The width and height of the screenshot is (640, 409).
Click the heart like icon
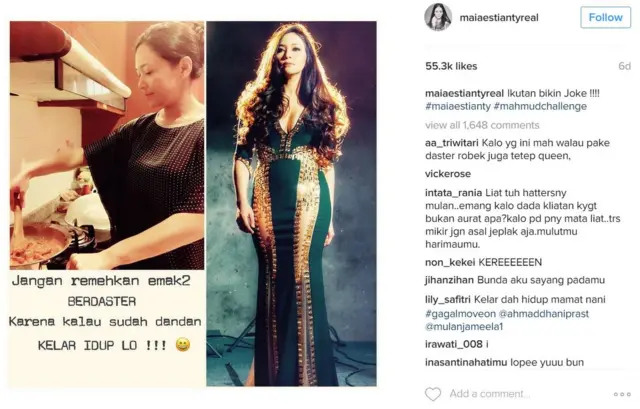(x=433, y=394)
